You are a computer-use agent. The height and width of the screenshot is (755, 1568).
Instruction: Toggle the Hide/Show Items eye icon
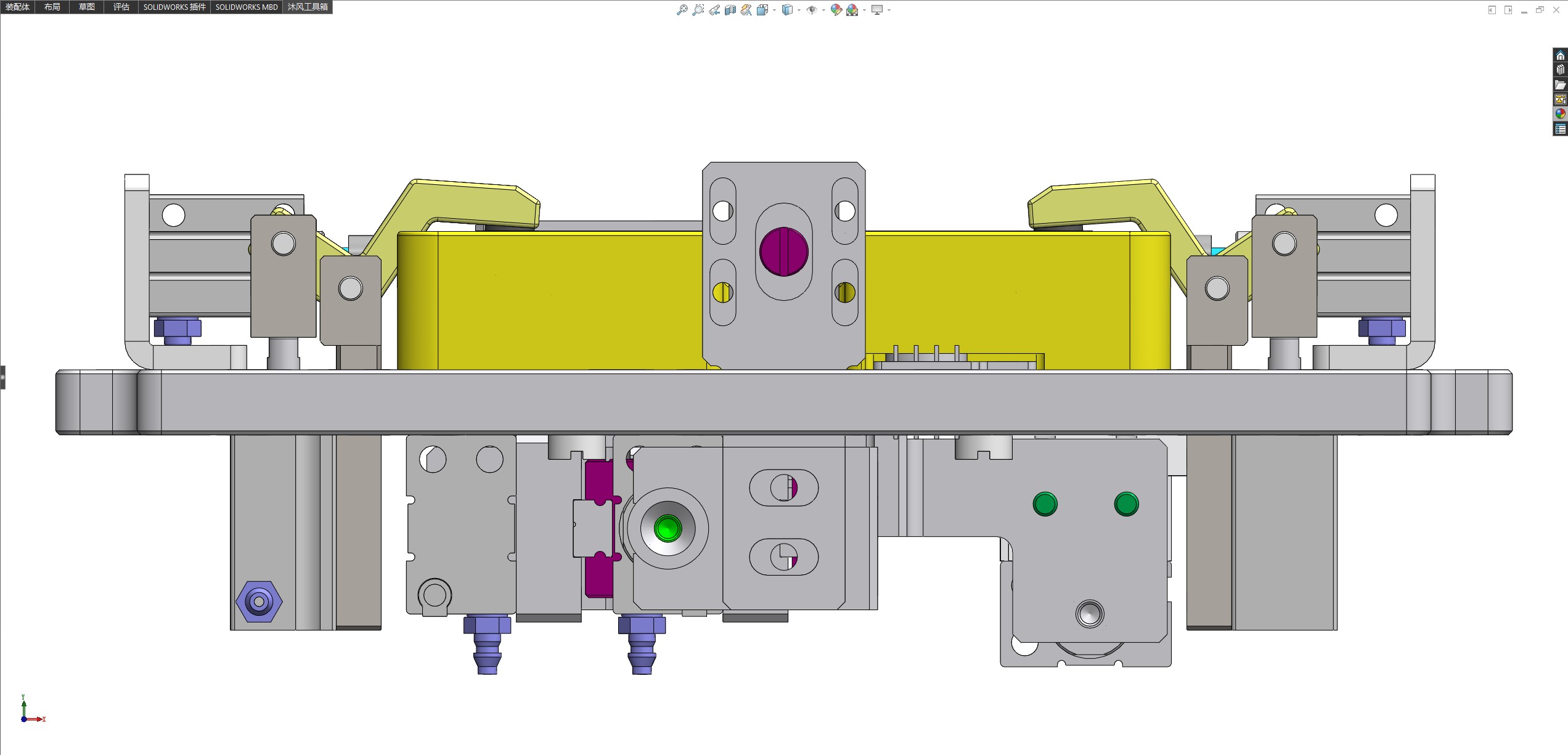pyautogui.click(x=811, y=10)
